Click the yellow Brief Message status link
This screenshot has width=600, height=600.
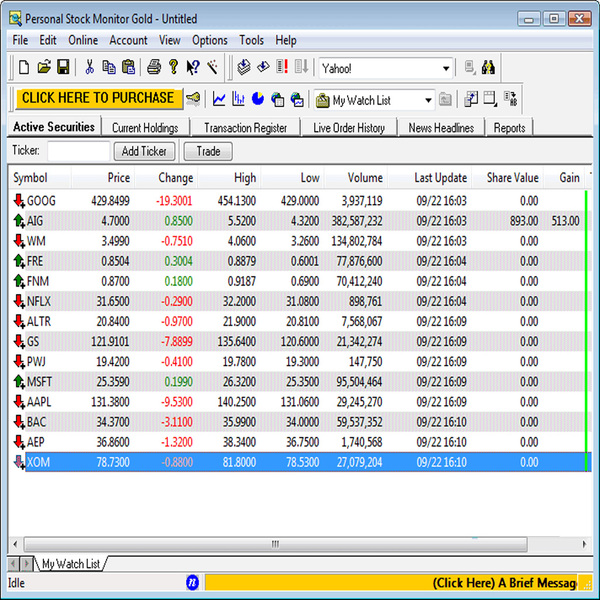tap(391, 583)
